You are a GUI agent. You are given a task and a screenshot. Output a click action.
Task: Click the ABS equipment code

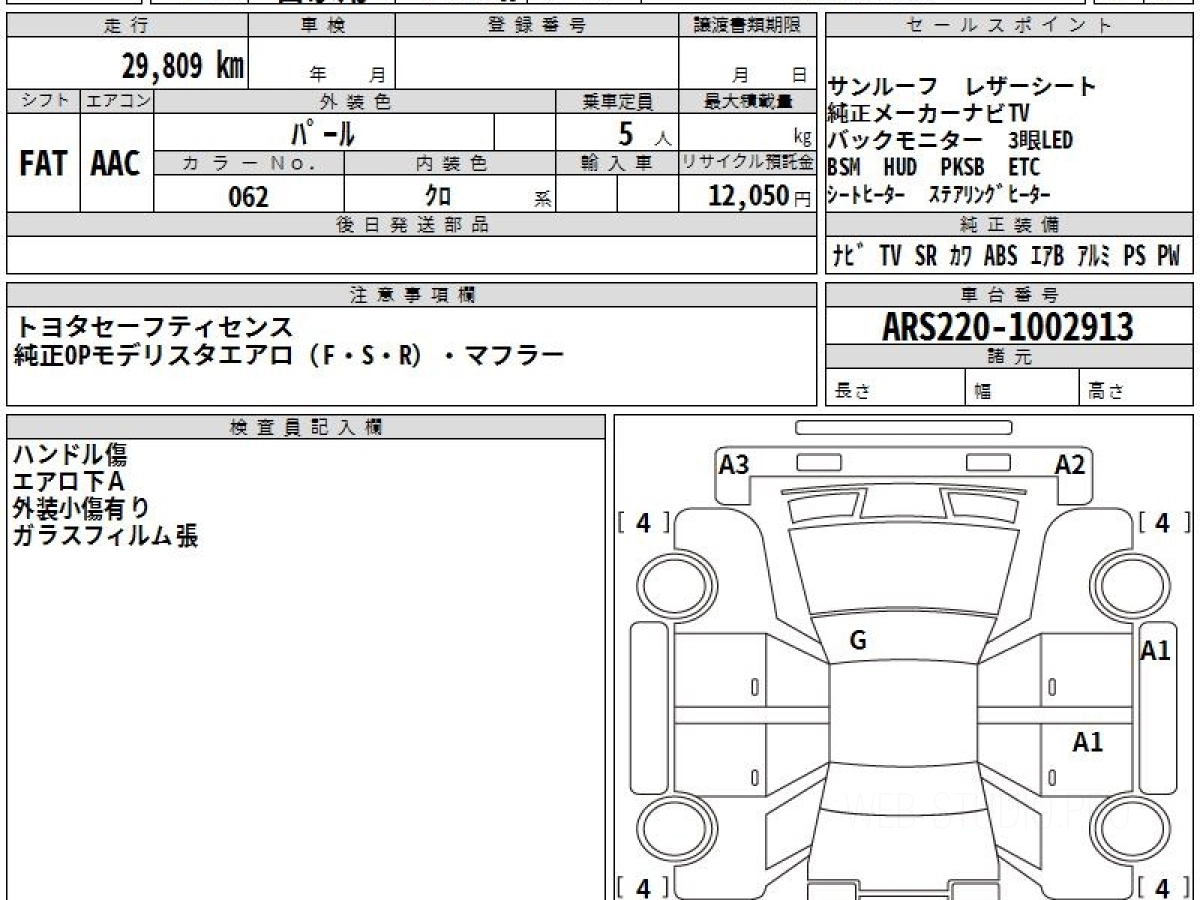pyautogui.click(x=1000, y=256)
